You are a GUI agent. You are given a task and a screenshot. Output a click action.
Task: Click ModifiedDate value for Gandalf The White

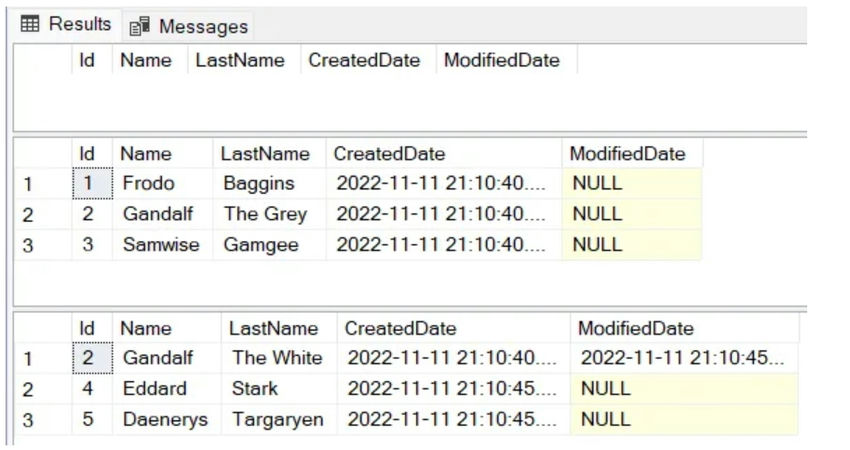(683, 357)
